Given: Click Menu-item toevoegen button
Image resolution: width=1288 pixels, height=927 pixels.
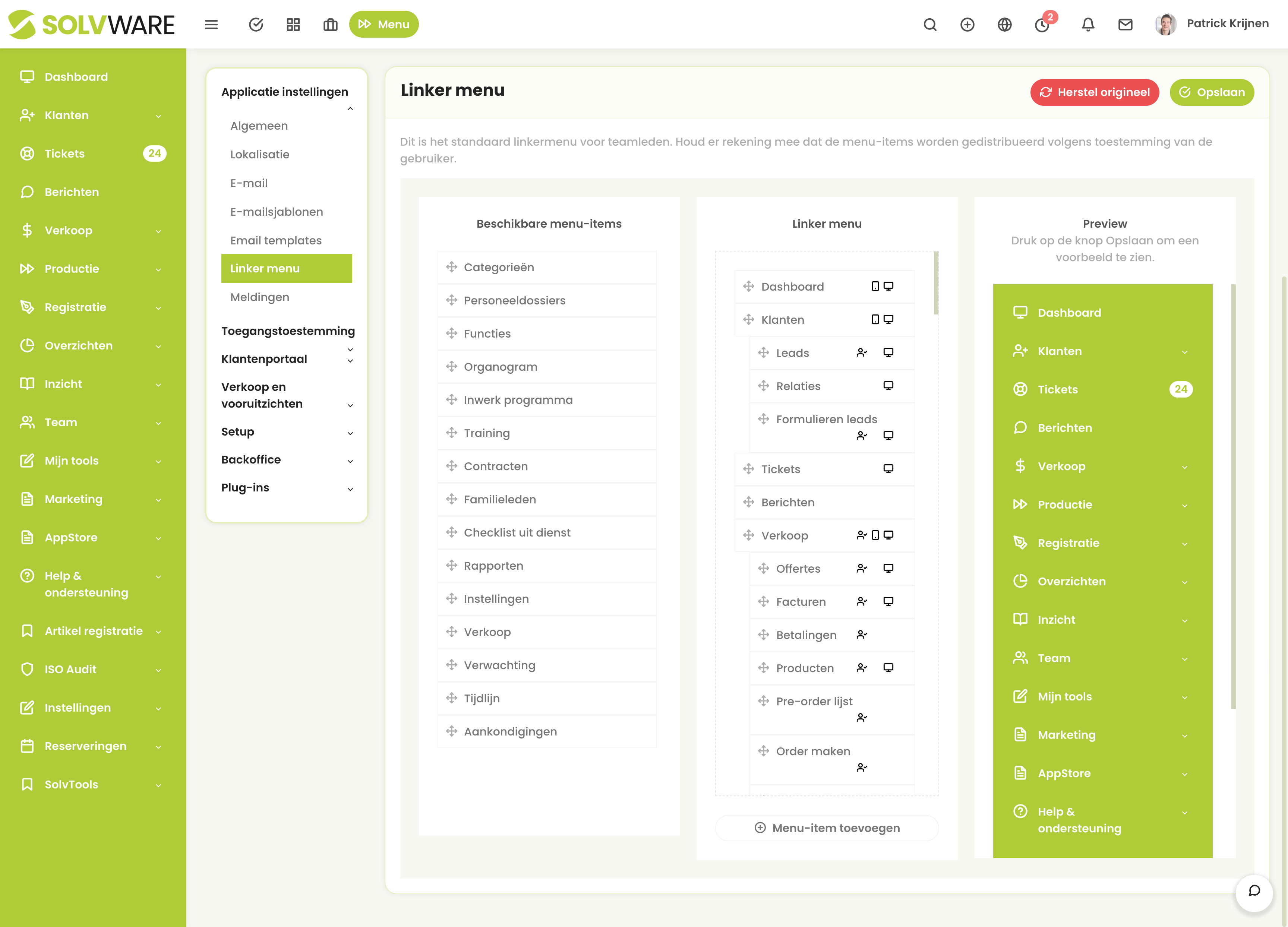Looking at the screenshot, I should click(827, 828).
